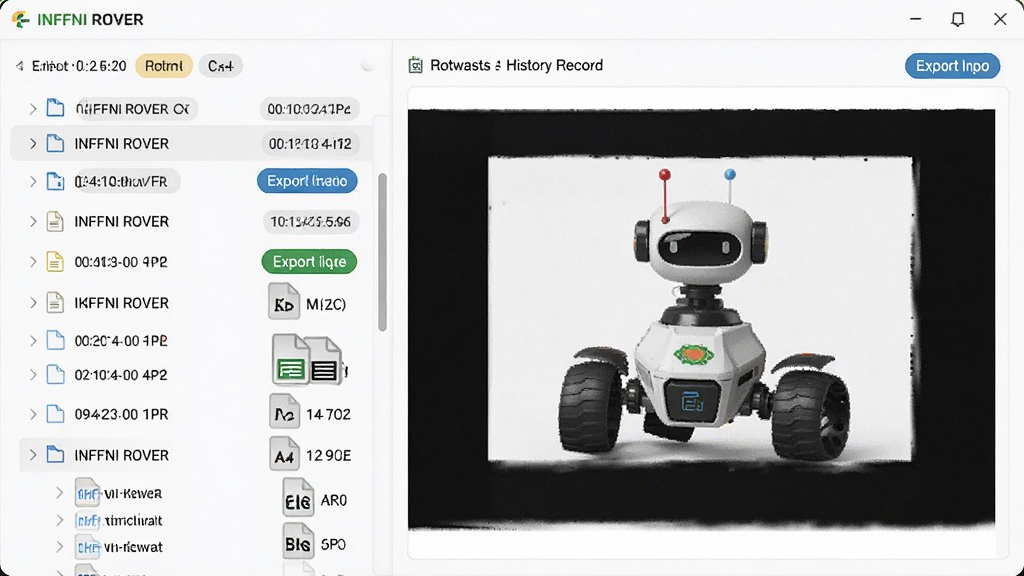Viewport: 1024px width, 576px height.
Task: Click the file icon before the vII-Kewer label
Action: pos(88,493)
